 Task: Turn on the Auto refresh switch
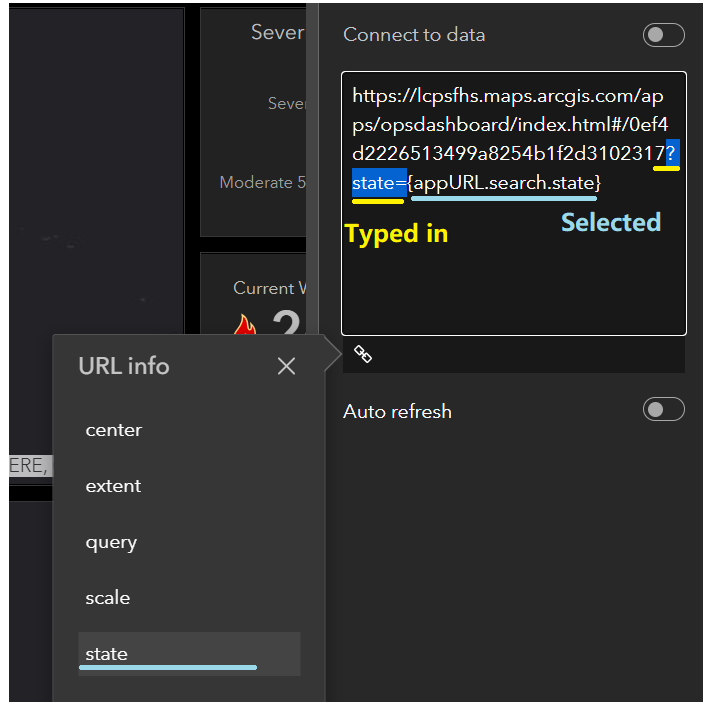(663, 410)
